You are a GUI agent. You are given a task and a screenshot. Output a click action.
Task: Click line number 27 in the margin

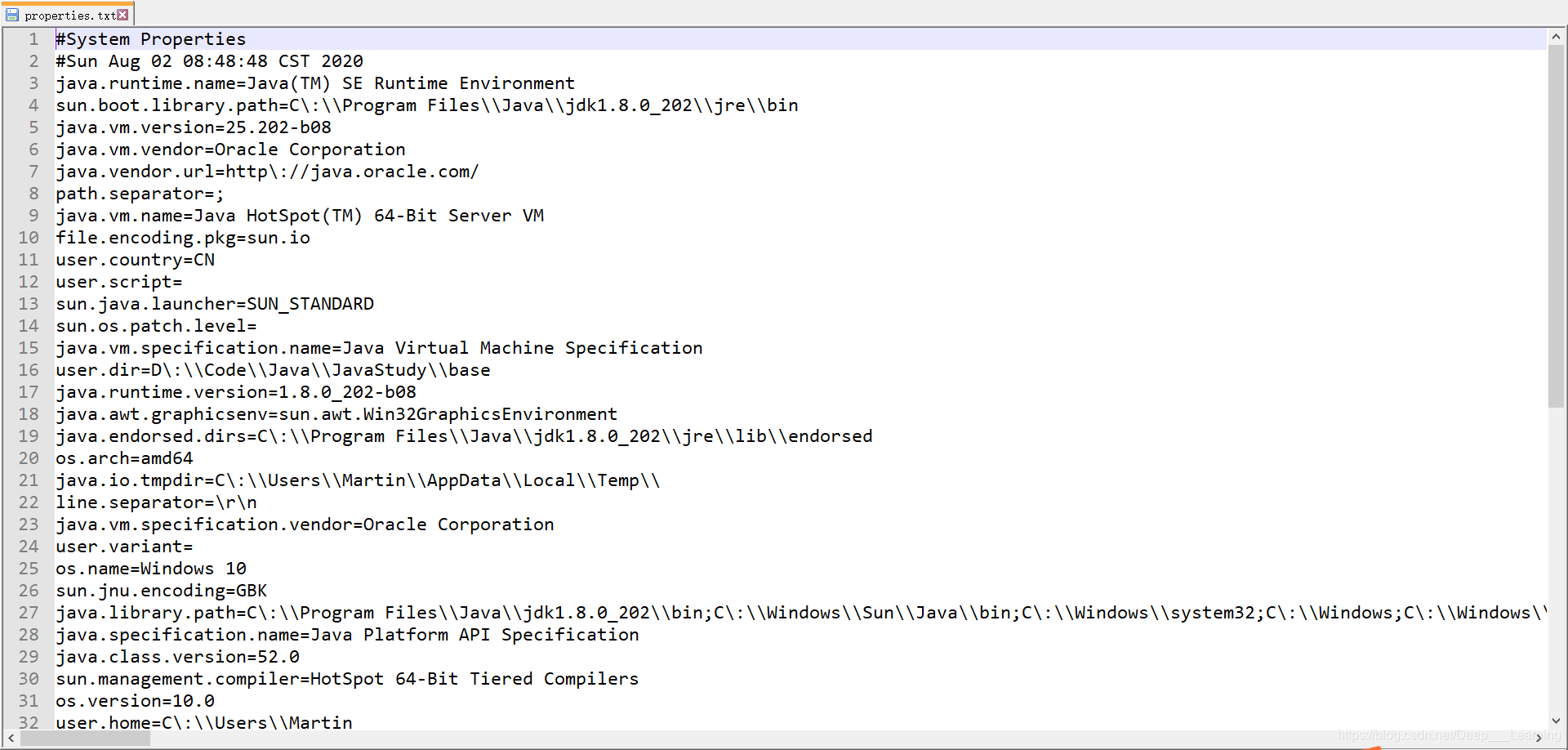pos(29,613)
